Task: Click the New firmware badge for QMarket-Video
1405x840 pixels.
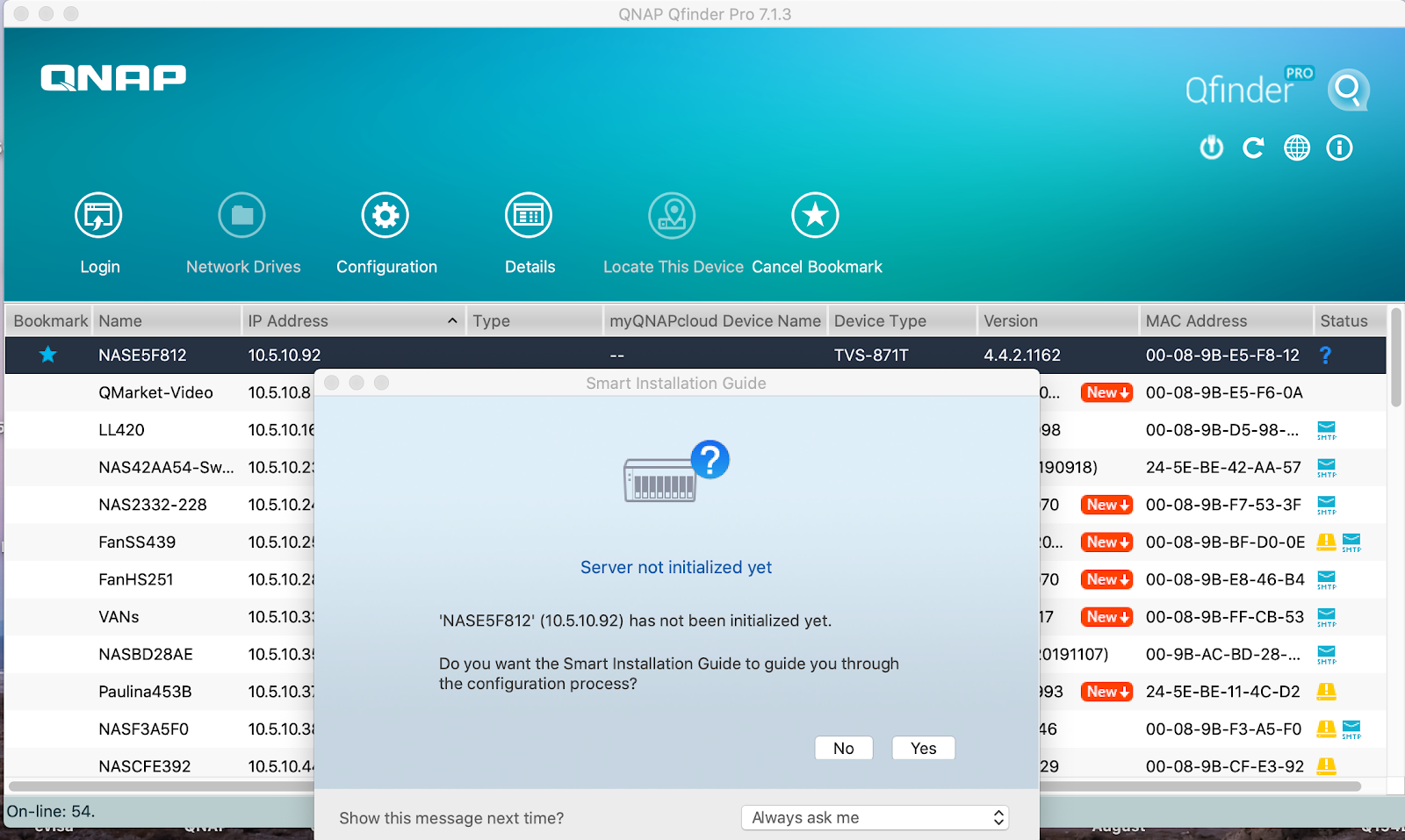Action: pyautogui.click(x=1106, y=392)
